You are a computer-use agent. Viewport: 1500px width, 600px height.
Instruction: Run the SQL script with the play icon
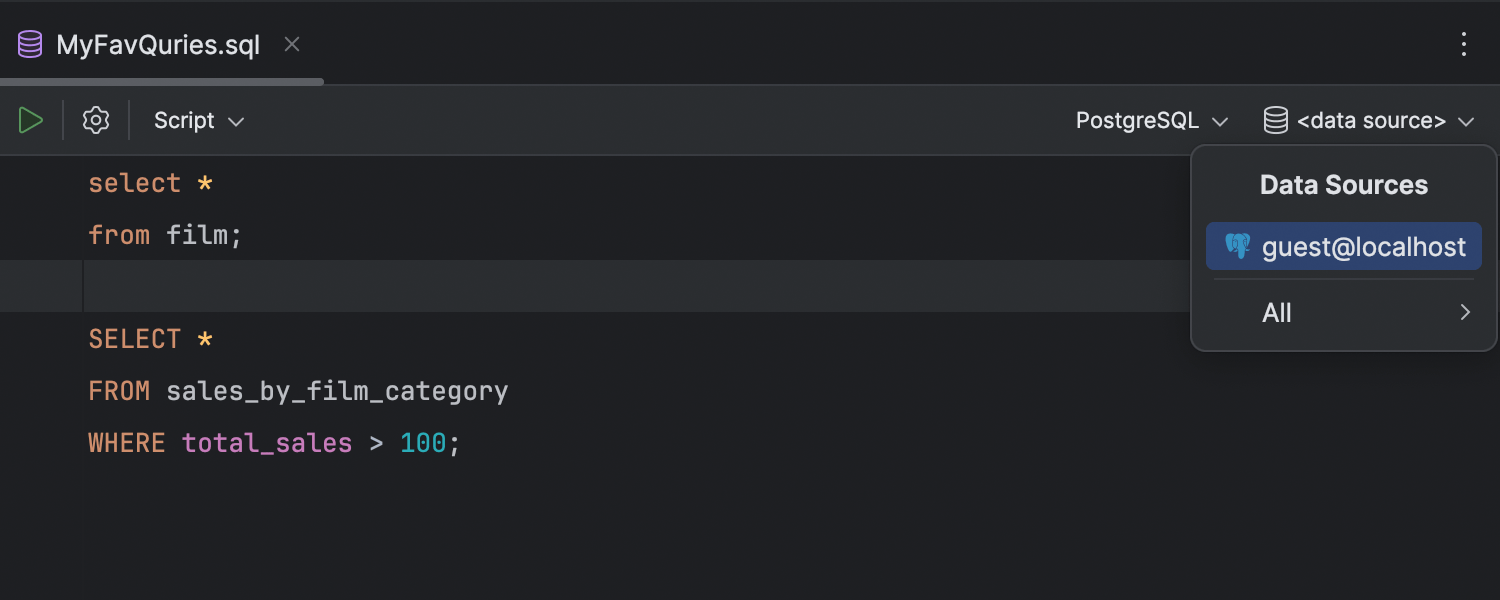31,121
